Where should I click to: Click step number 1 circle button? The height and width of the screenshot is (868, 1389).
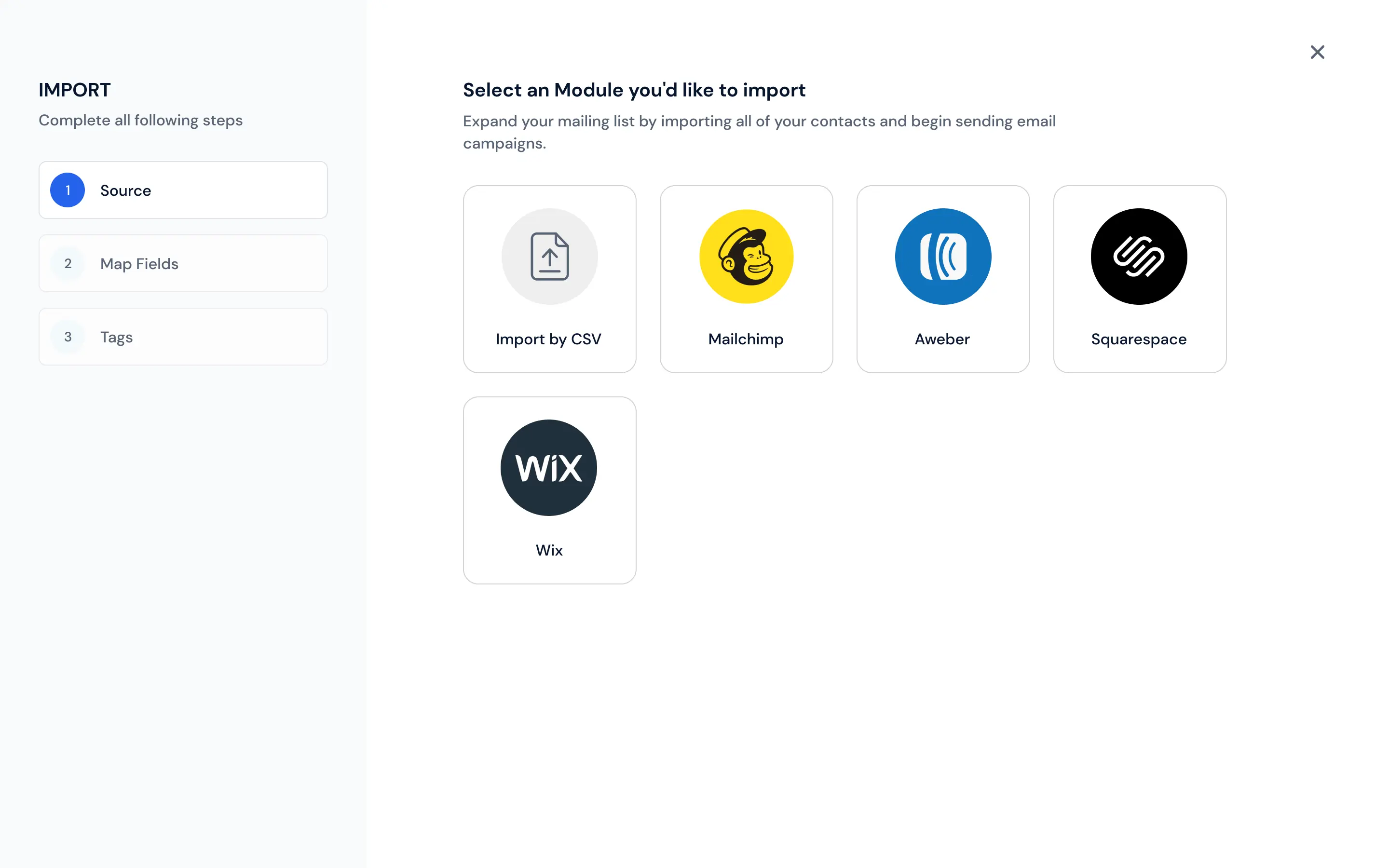(68, 190)
